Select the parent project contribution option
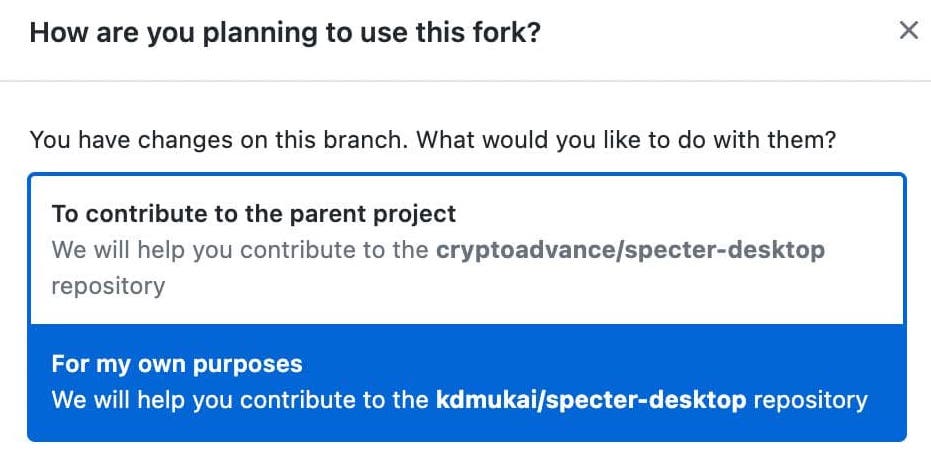Viewport: 931px width, 467px height. click(x=467, y=250)
